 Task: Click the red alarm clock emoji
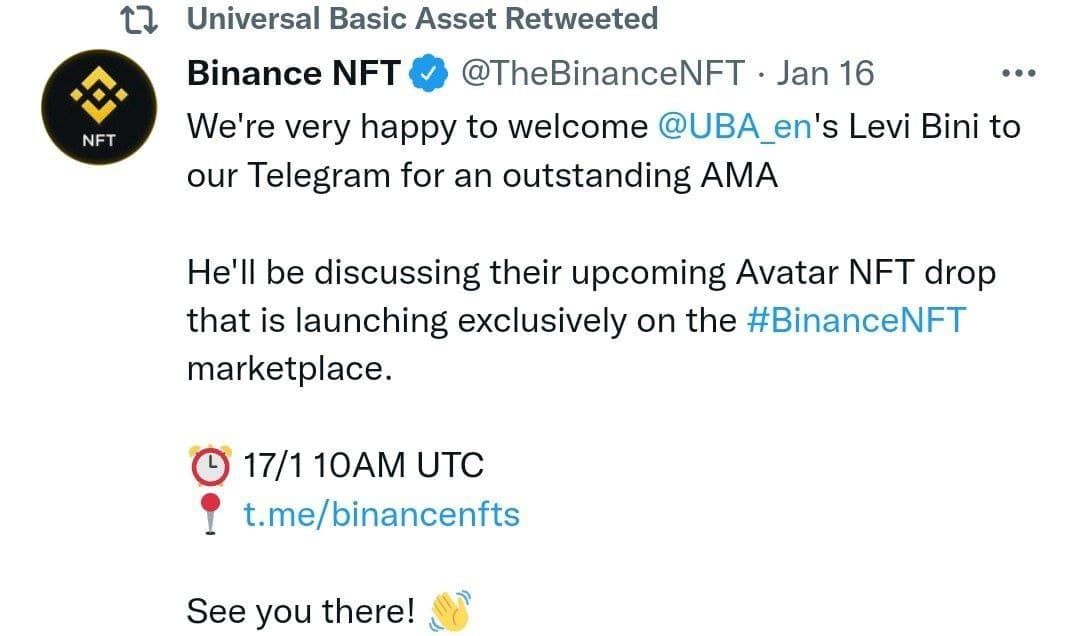click(210, 465)
